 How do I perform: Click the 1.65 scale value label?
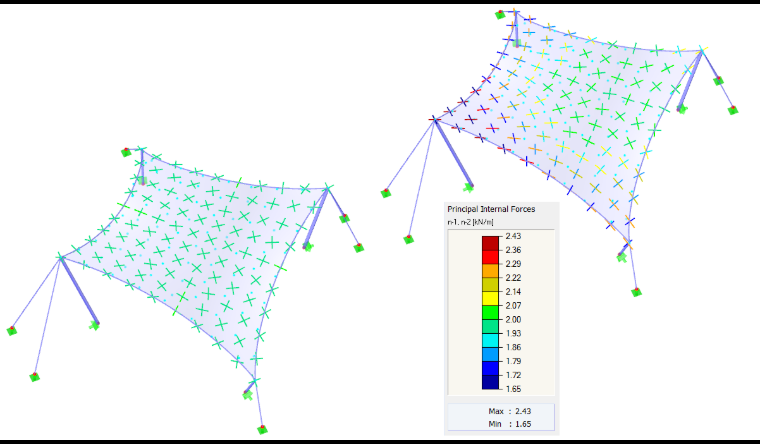coord(513,389)
